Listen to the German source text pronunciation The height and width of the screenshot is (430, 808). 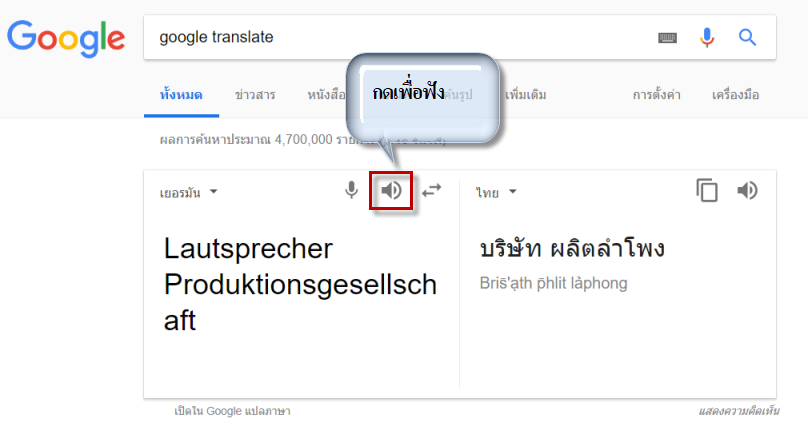391,191
